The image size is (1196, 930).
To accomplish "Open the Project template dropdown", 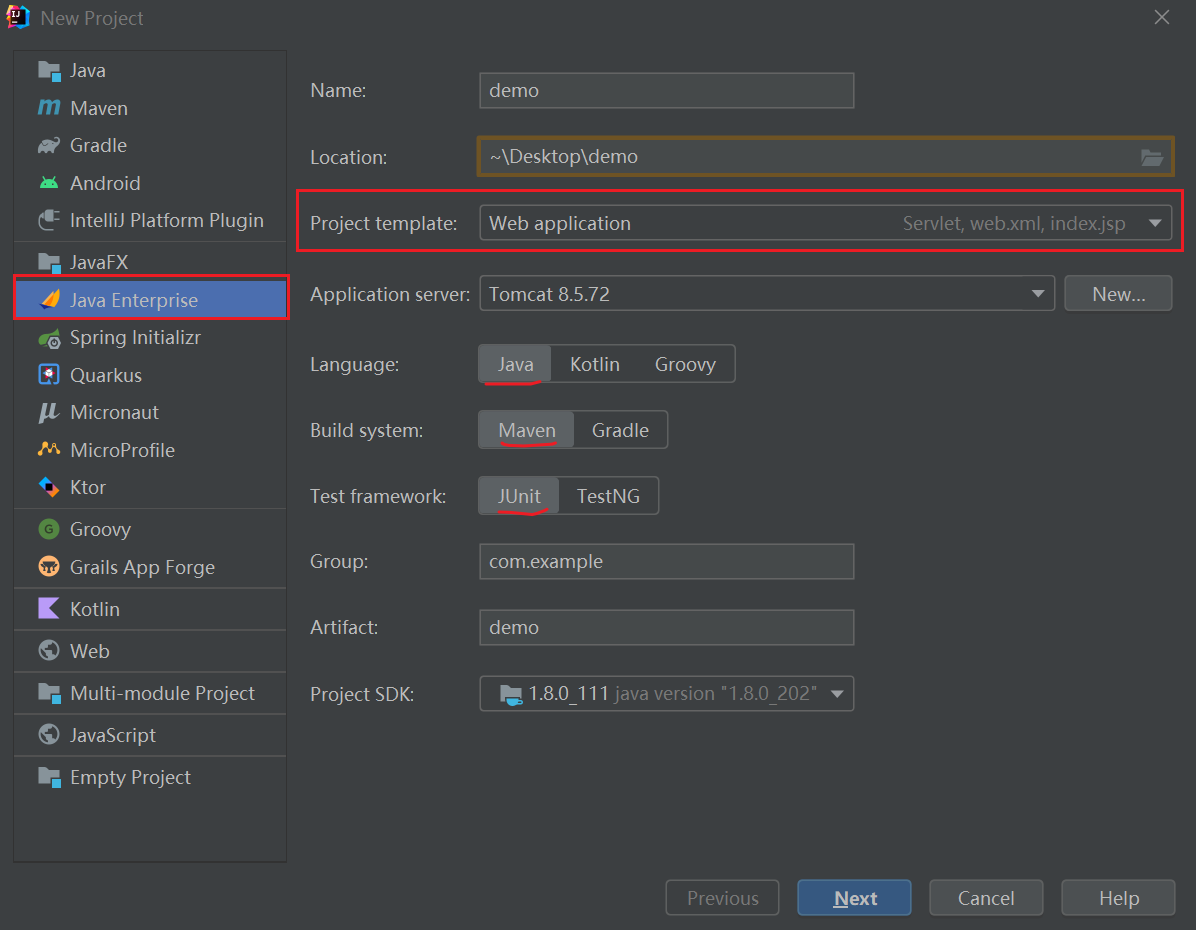I will (x=825, y=223).
